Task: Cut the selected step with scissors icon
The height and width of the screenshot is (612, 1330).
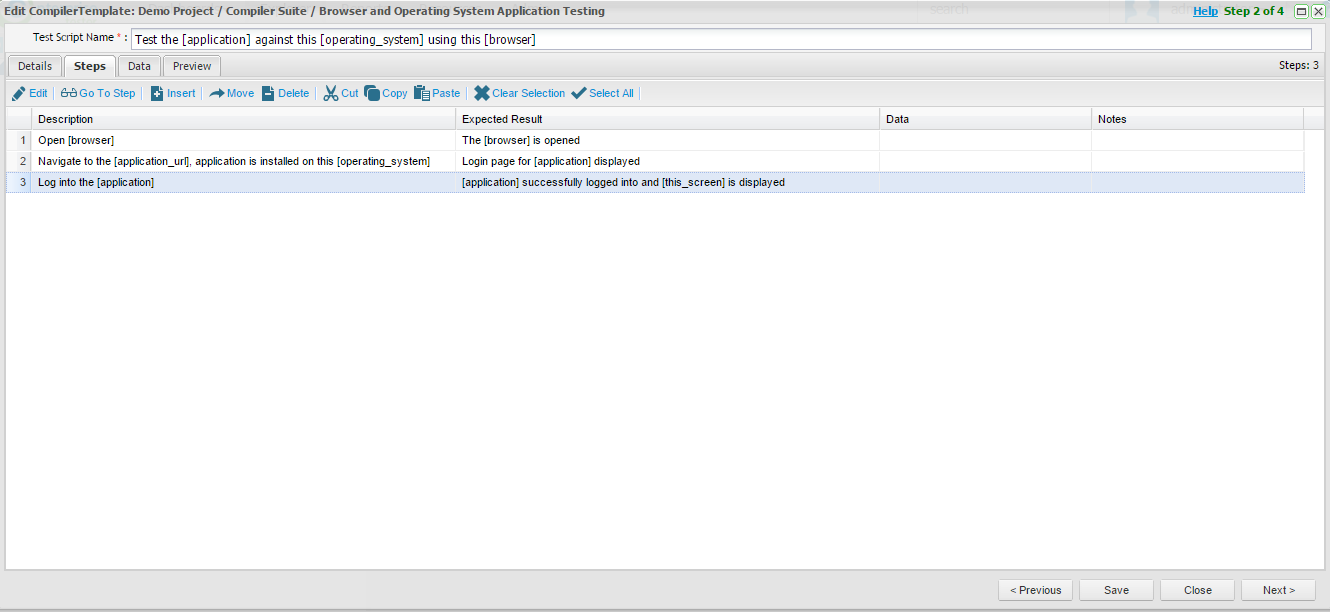Action: 330,93
